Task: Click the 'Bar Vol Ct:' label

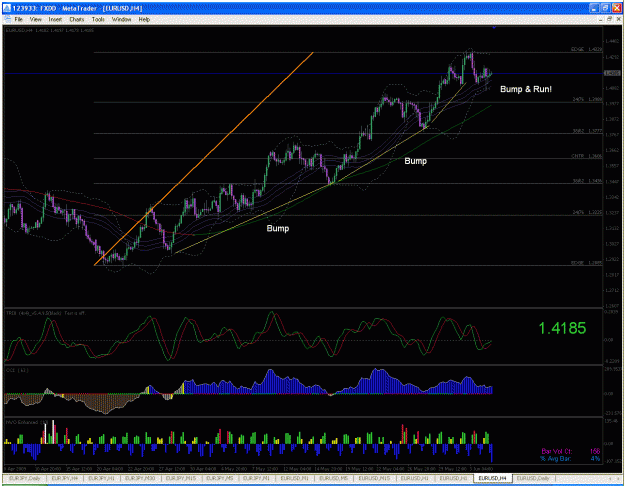Action: (x=556, y=451)
